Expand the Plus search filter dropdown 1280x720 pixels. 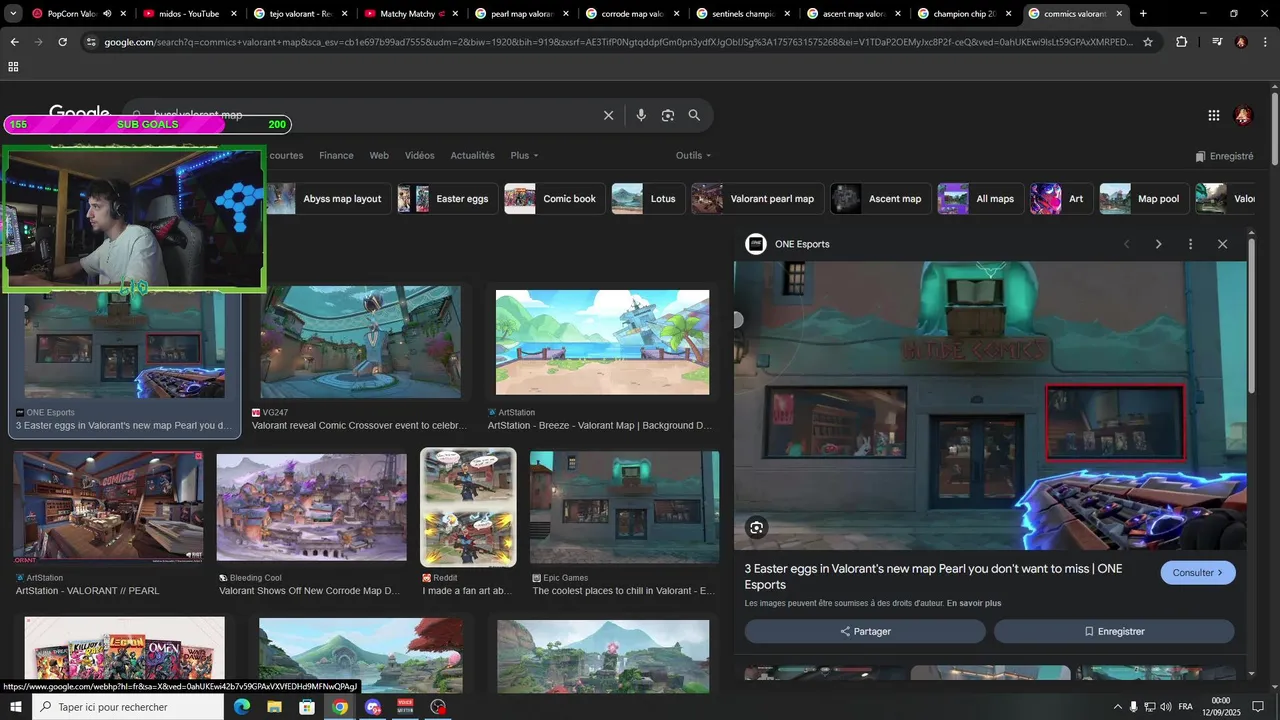click(524, 156)
